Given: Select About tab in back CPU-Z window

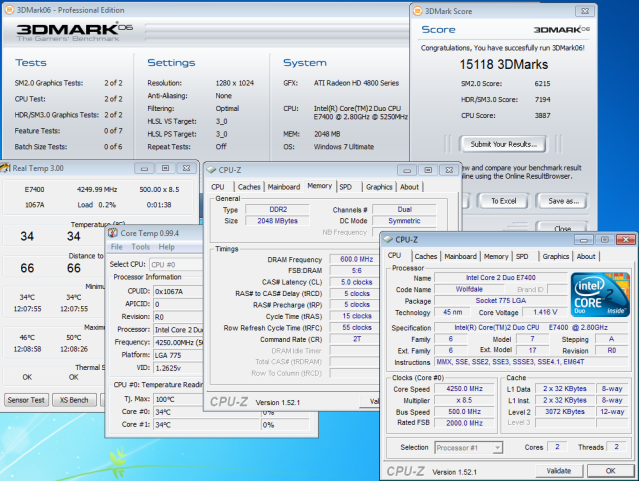Looking at the screenshot, I should 409,187.
